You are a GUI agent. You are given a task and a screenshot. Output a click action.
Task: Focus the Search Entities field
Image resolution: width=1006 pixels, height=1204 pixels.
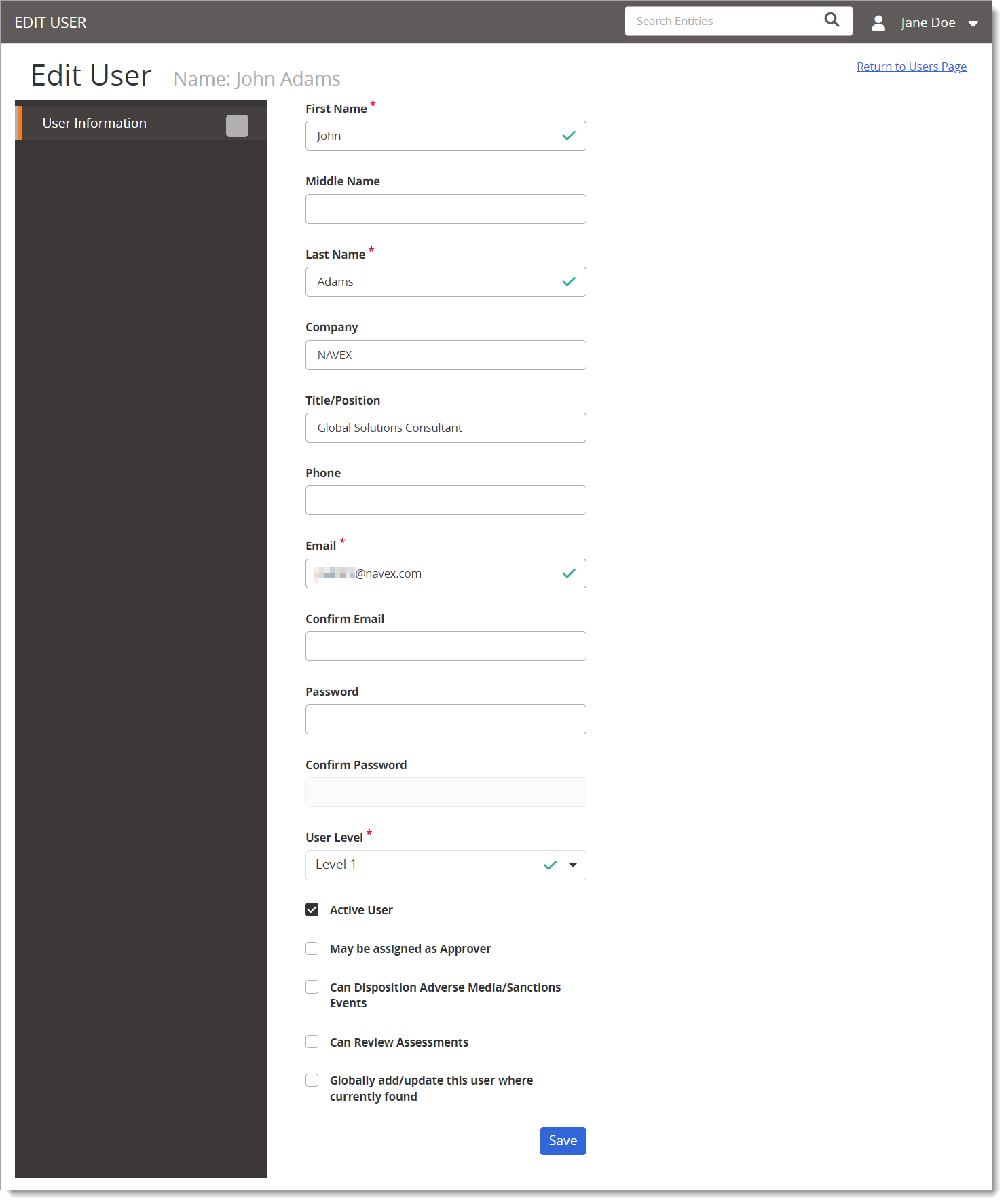point(723,21)
